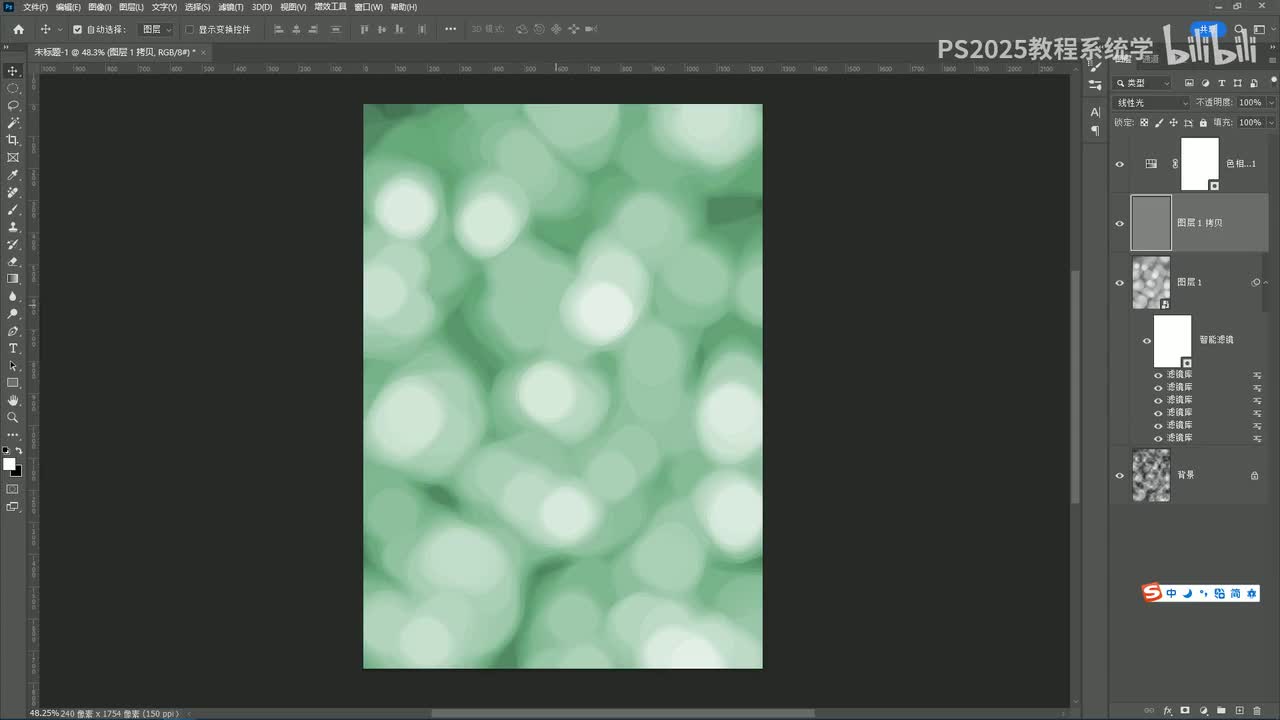
Task: Select the Horizontal Type tool
Action: (x=13, y=348)
